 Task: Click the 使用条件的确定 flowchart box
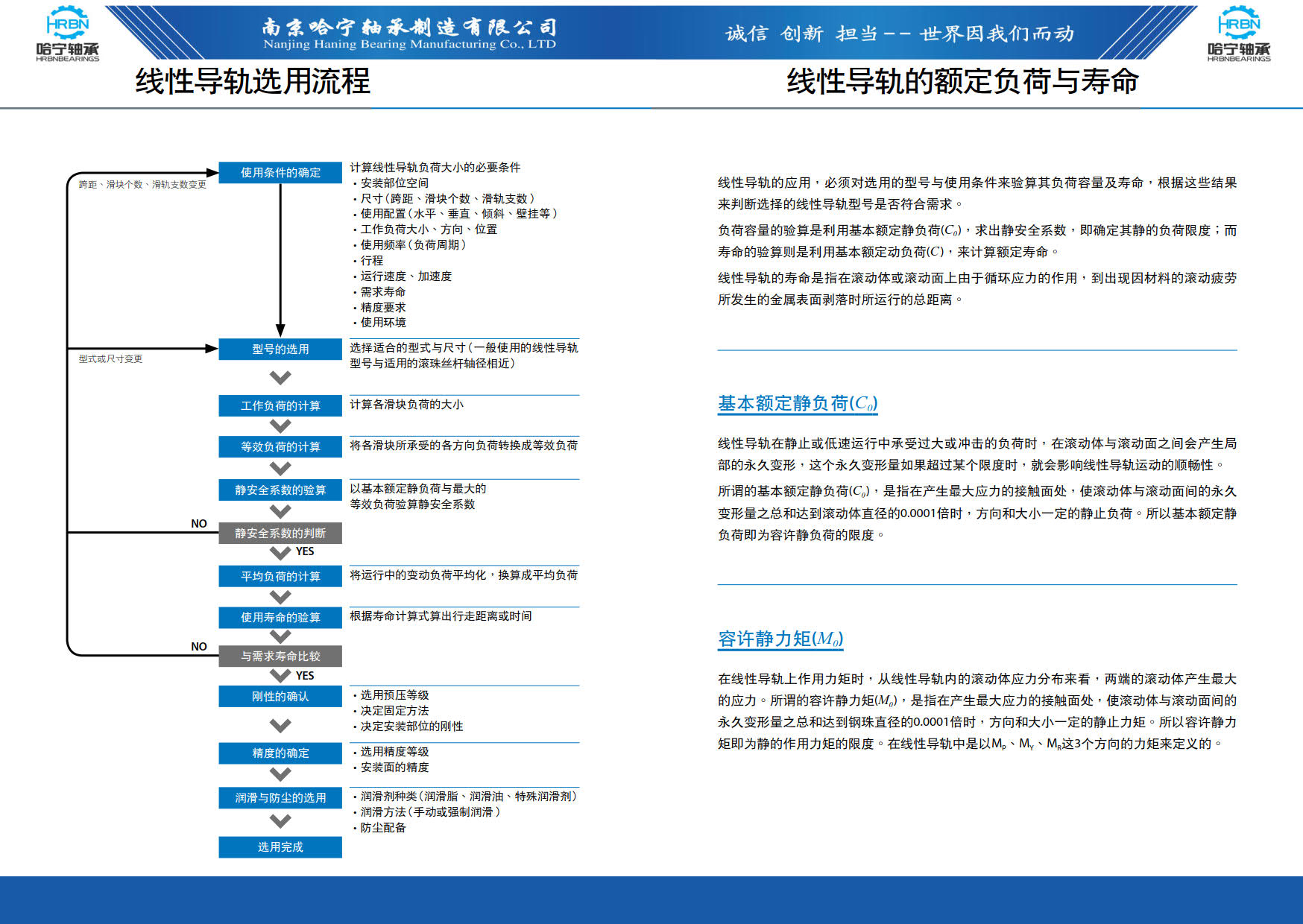point(280,172)
